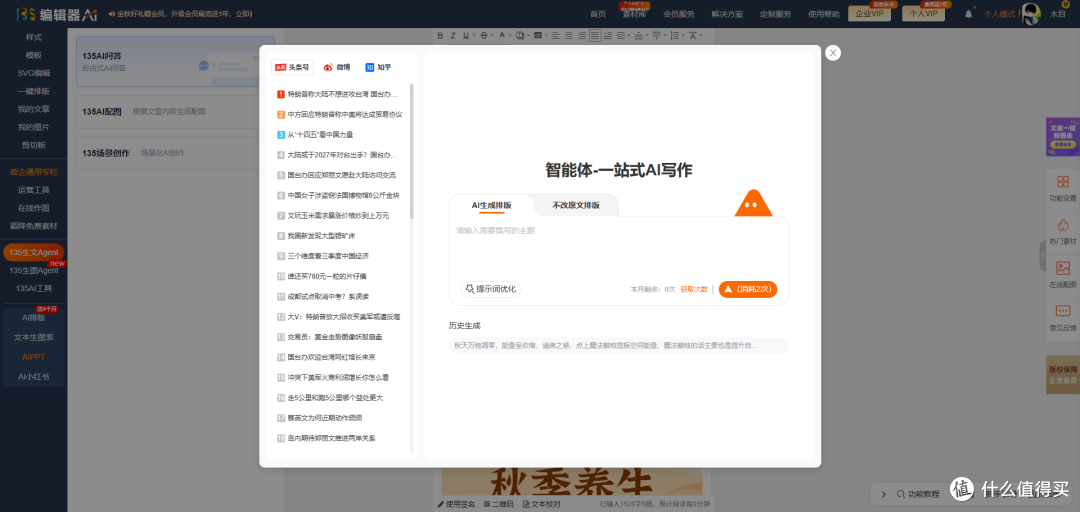Click the Underline icon in editor toolbar
1080x512 pixels.
tap(465, 35)
